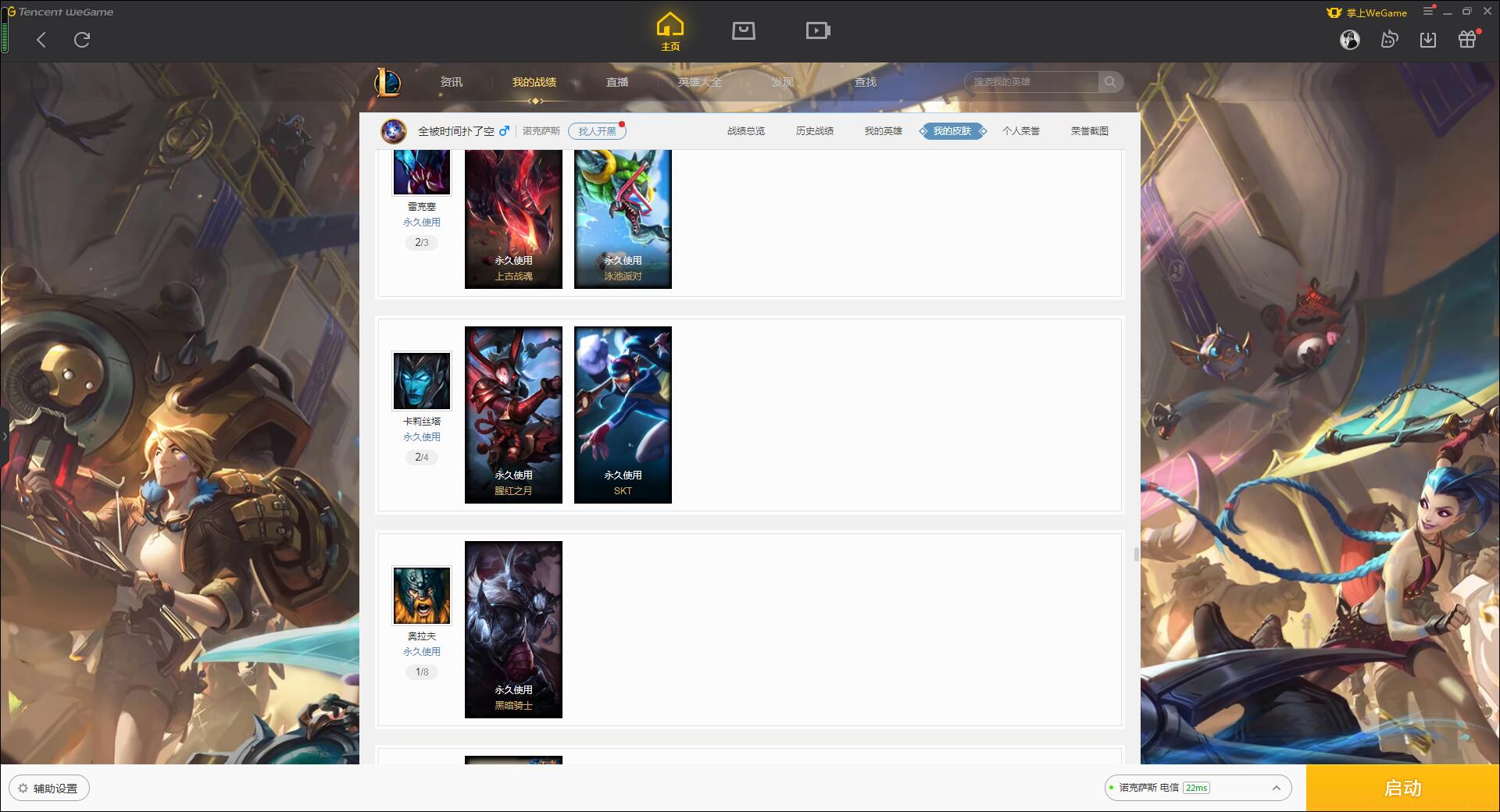Click the 启动 launch button

tap(1403, 789)
